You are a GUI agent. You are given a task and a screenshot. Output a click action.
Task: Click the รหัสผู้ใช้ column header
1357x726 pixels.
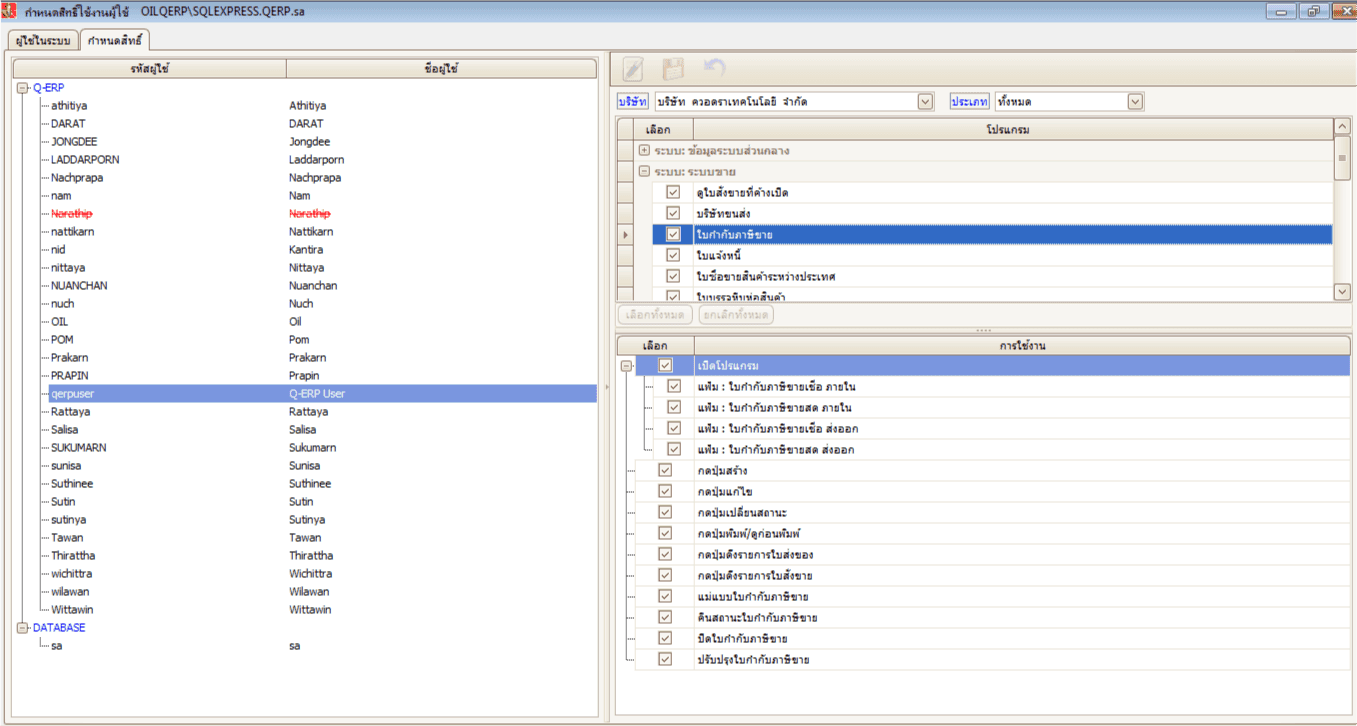tap(150, 69)
